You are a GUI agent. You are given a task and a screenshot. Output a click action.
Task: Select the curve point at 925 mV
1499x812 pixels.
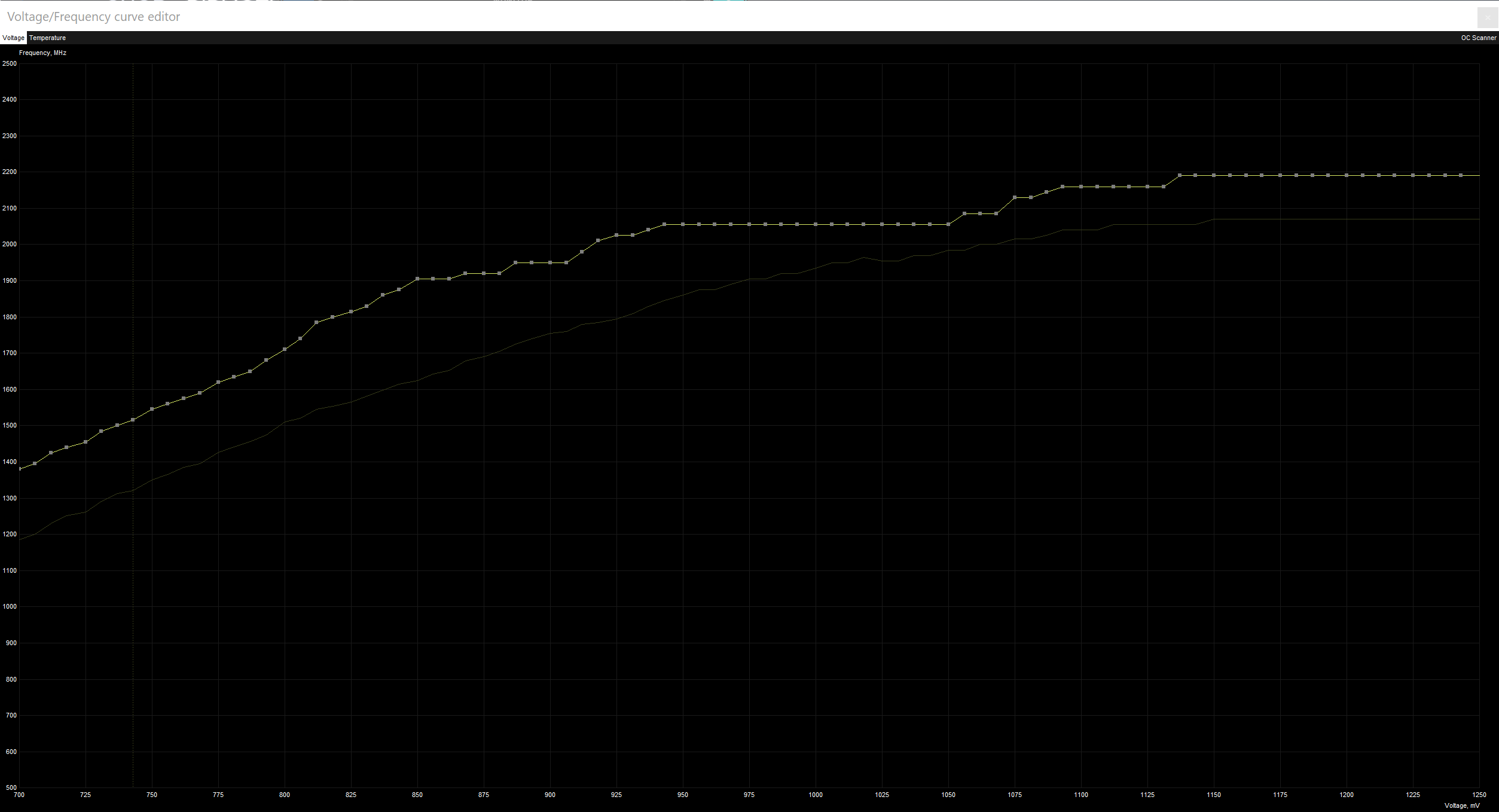tap(616, 235)
